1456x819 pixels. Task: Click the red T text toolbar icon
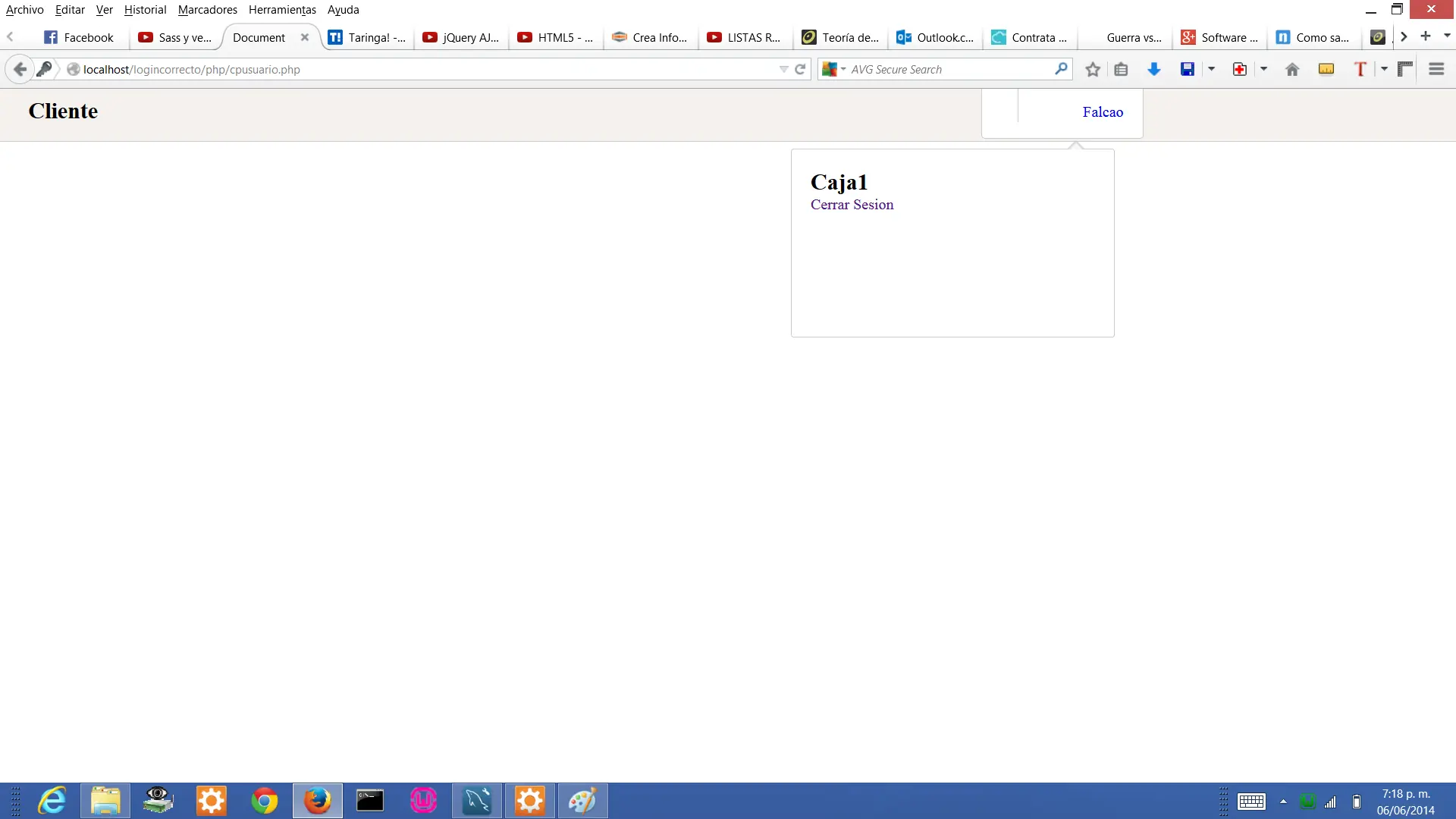point(1361,69)
